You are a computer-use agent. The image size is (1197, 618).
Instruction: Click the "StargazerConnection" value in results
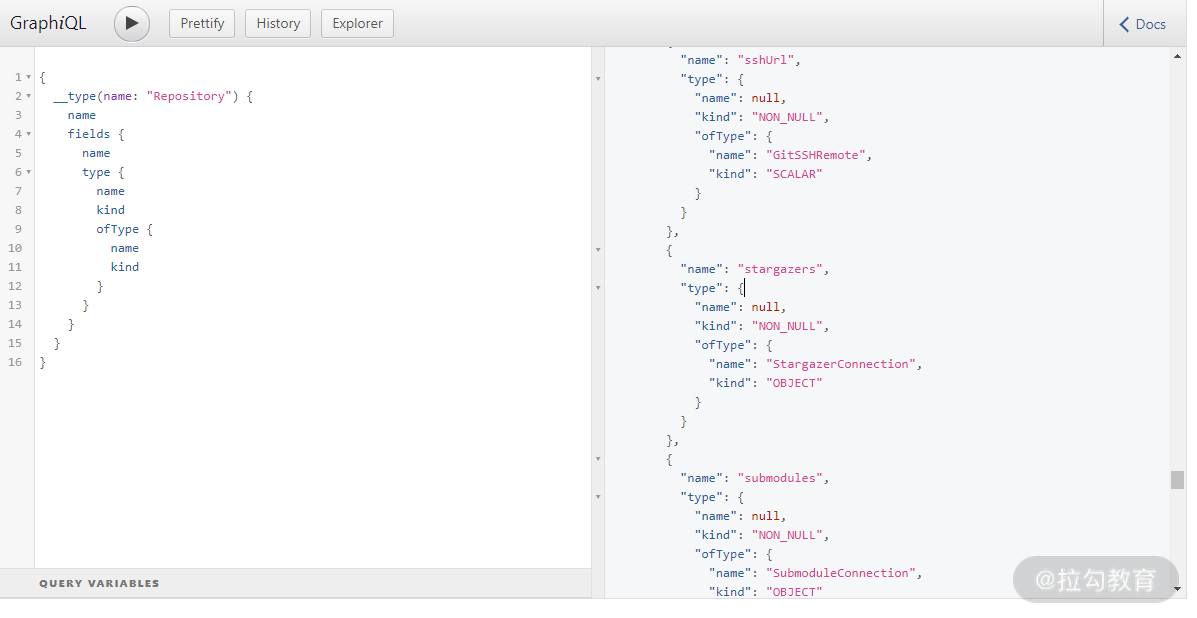[x=842, y=364]
